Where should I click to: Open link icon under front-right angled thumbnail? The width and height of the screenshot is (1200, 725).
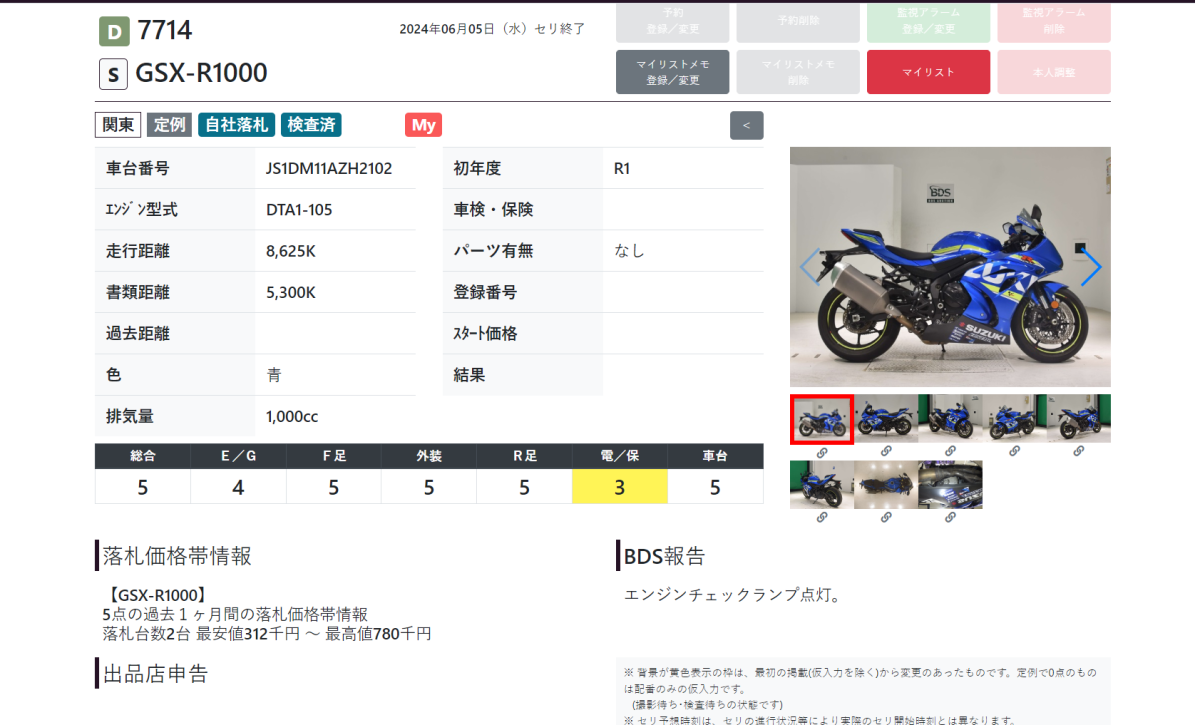1014,452
